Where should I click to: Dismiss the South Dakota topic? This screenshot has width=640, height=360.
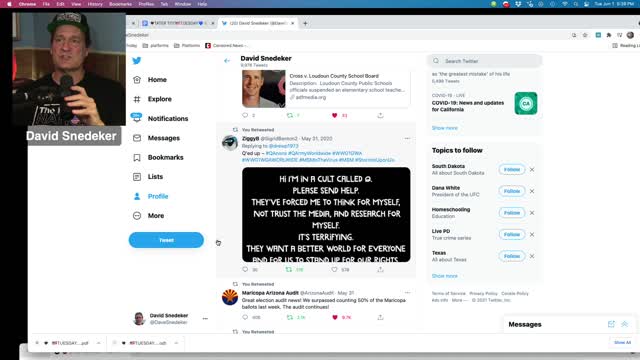pos(532,169)
